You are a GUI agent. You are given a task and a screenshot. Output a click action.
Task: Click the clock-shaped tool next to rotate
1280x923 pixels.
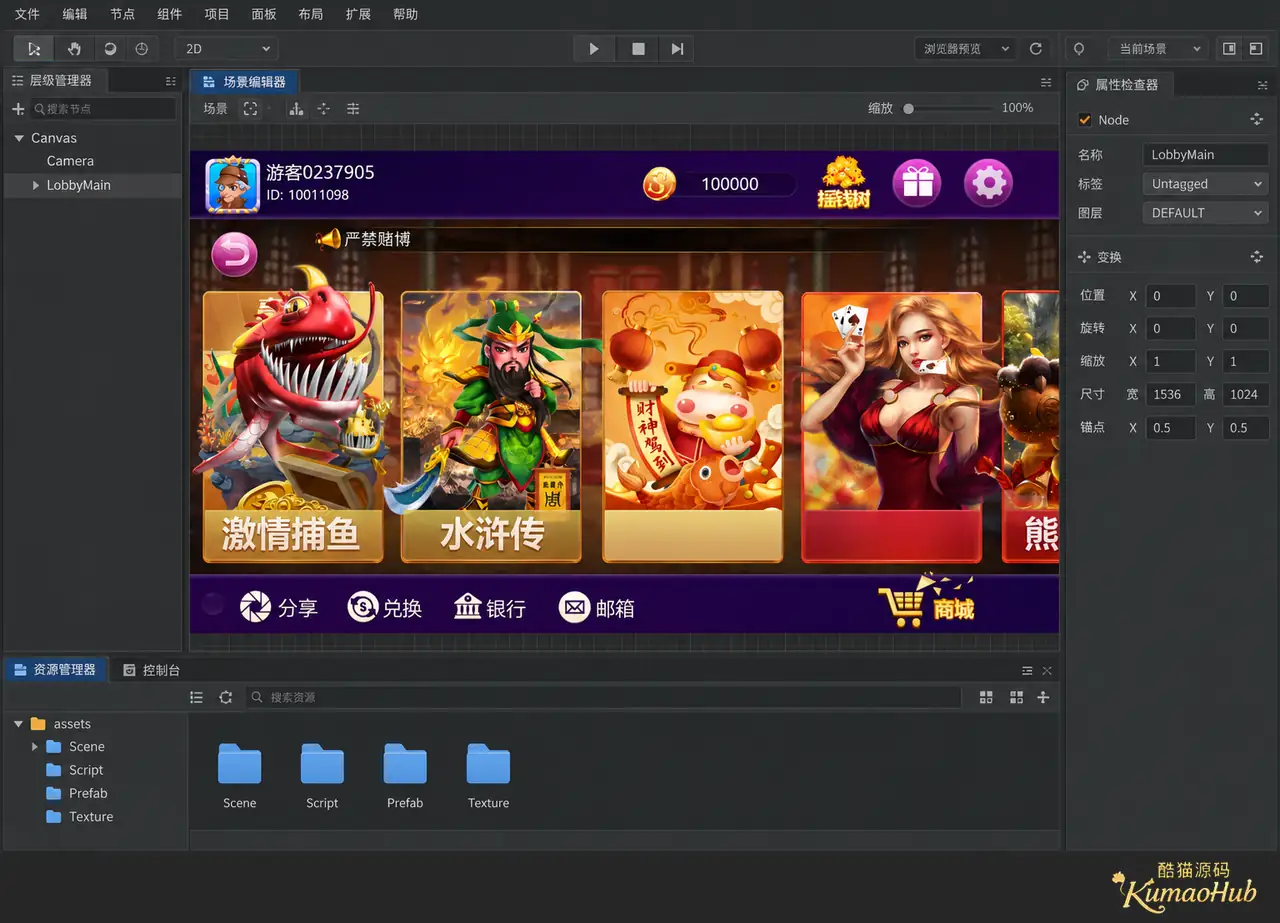(141, 48)
